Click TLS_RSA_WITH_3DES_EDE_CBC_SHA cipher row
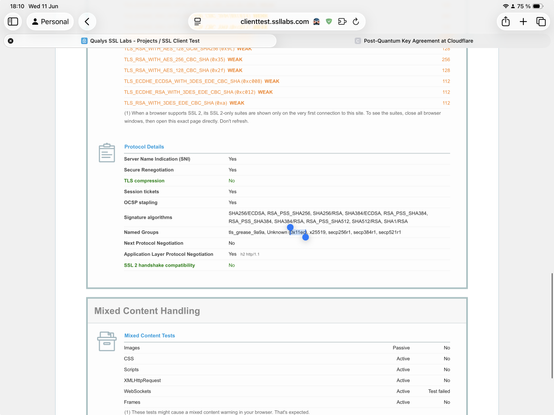This screenshot has height=415, width=554. pyautogui.click(x=287, y=103)
